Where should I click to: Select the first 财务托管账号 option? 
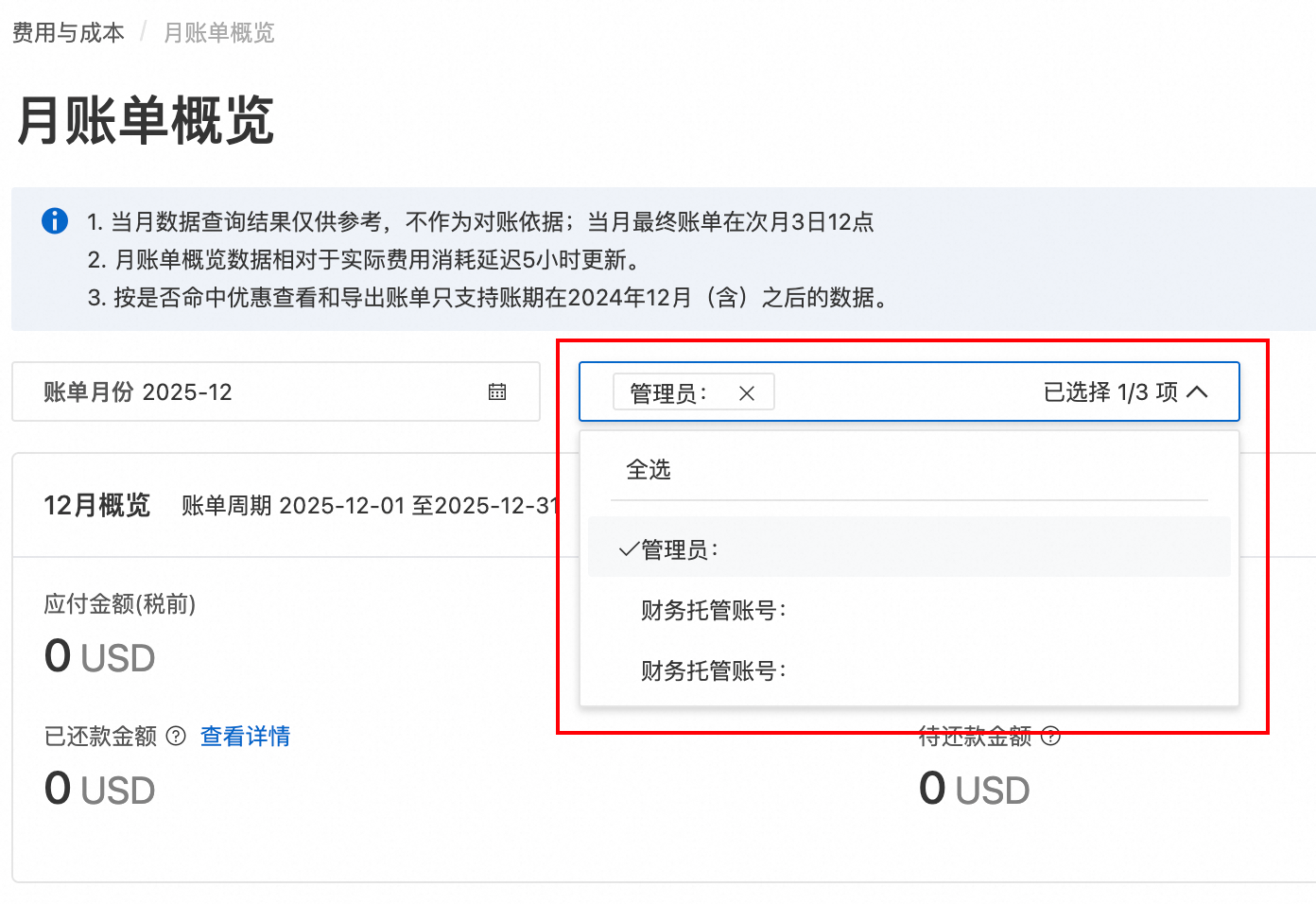pyautogui.click(x=714, y=610)
